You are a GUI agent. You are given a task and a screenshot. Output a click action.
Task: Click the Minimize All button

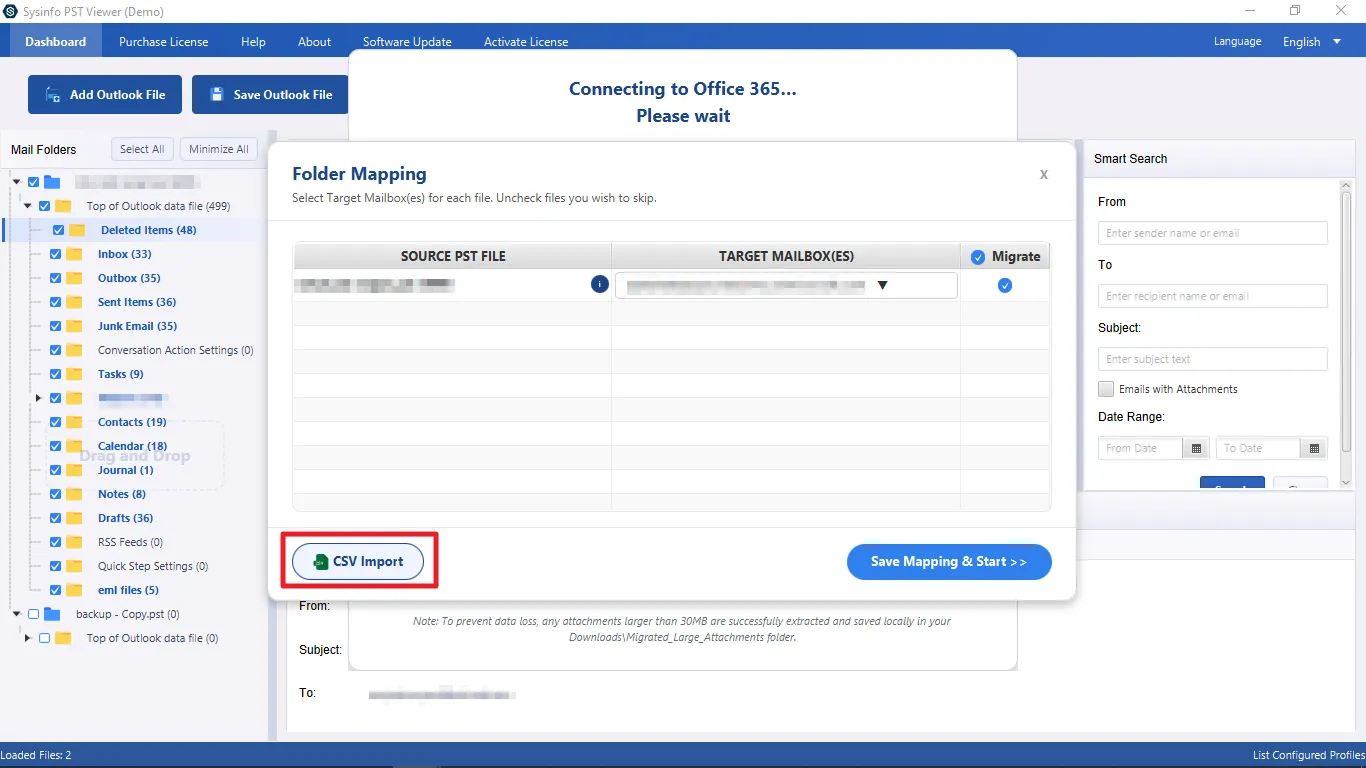(x=219, y=149)
